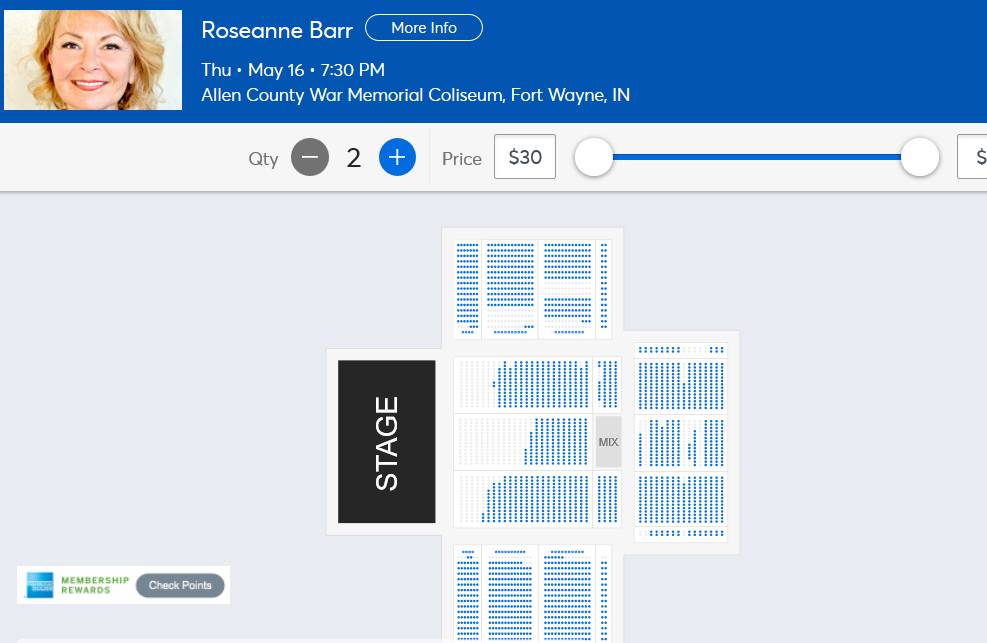Click the Allen County War Memorial Coliseum venue text
The width and height of the screenshot is (987, 643).
[415, 96]
